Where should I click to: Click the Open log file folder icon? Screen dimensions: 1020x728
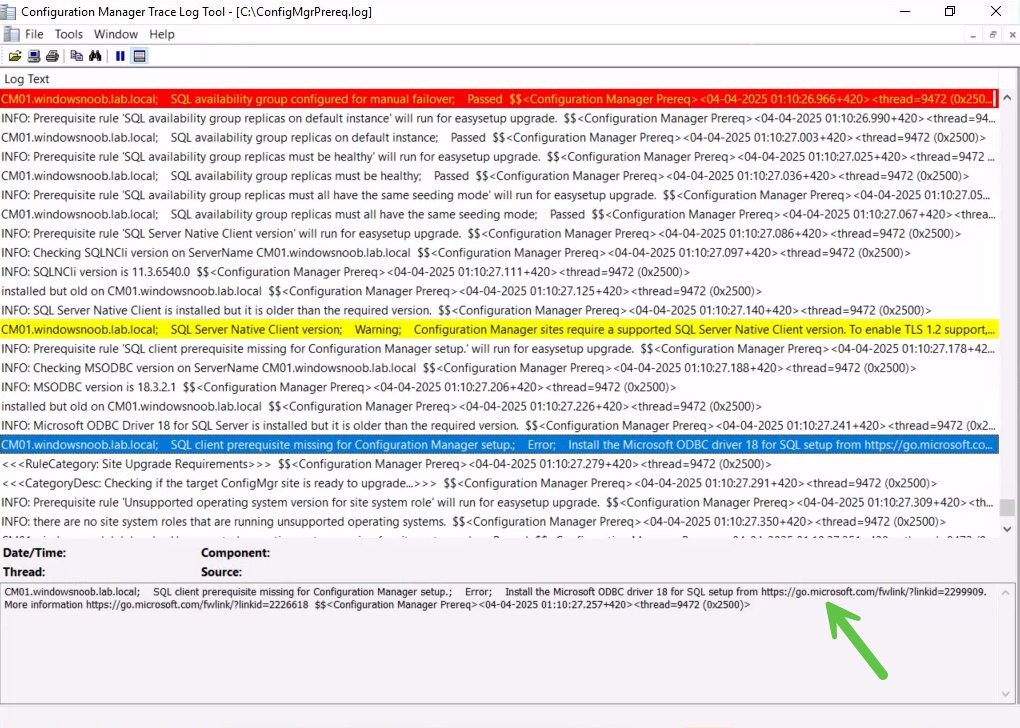[14, 56]
